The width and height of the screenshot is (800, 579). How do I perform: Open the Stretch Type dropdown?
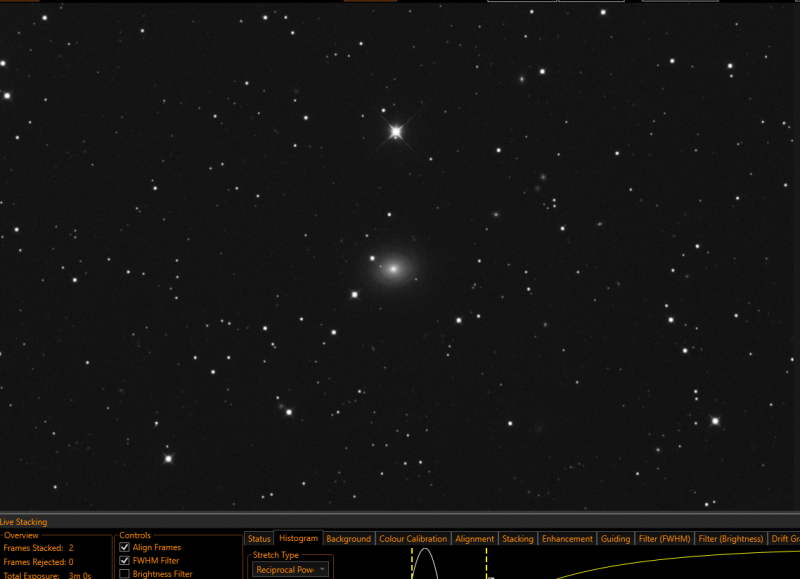pyautogui.click(x=290, y=569)
